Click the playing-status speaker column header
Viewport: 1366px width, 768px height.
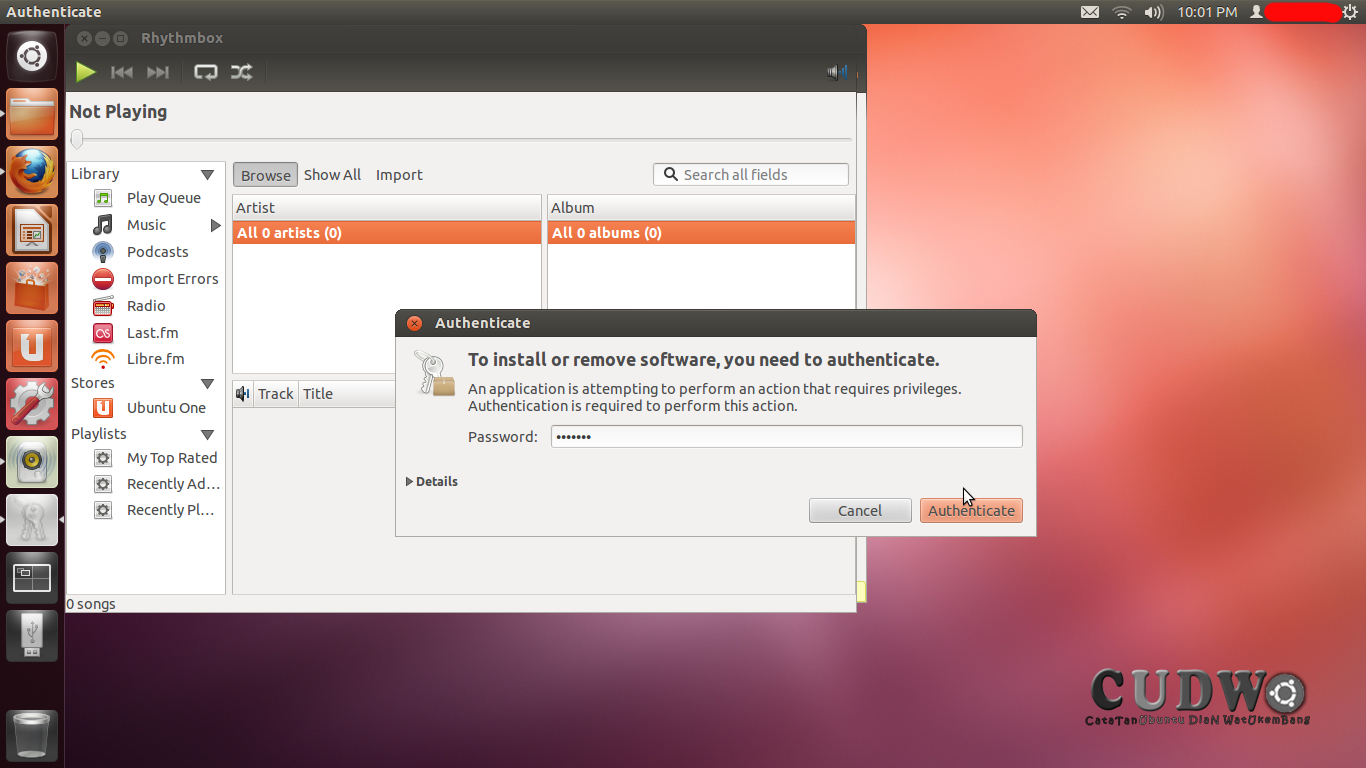click(x=243, y=394)
